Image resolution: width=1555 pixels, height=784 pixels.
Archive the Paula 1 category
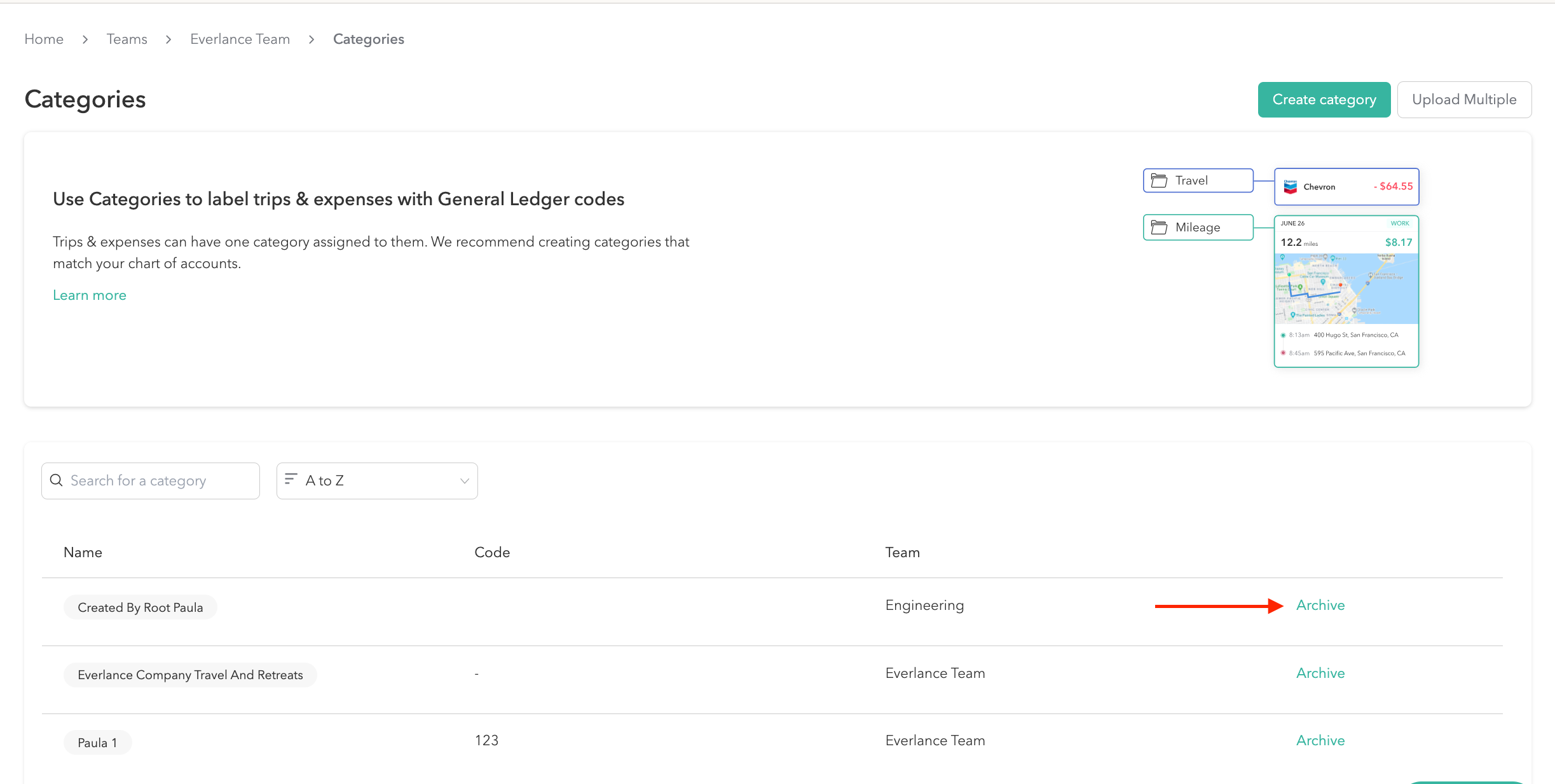1320,740
